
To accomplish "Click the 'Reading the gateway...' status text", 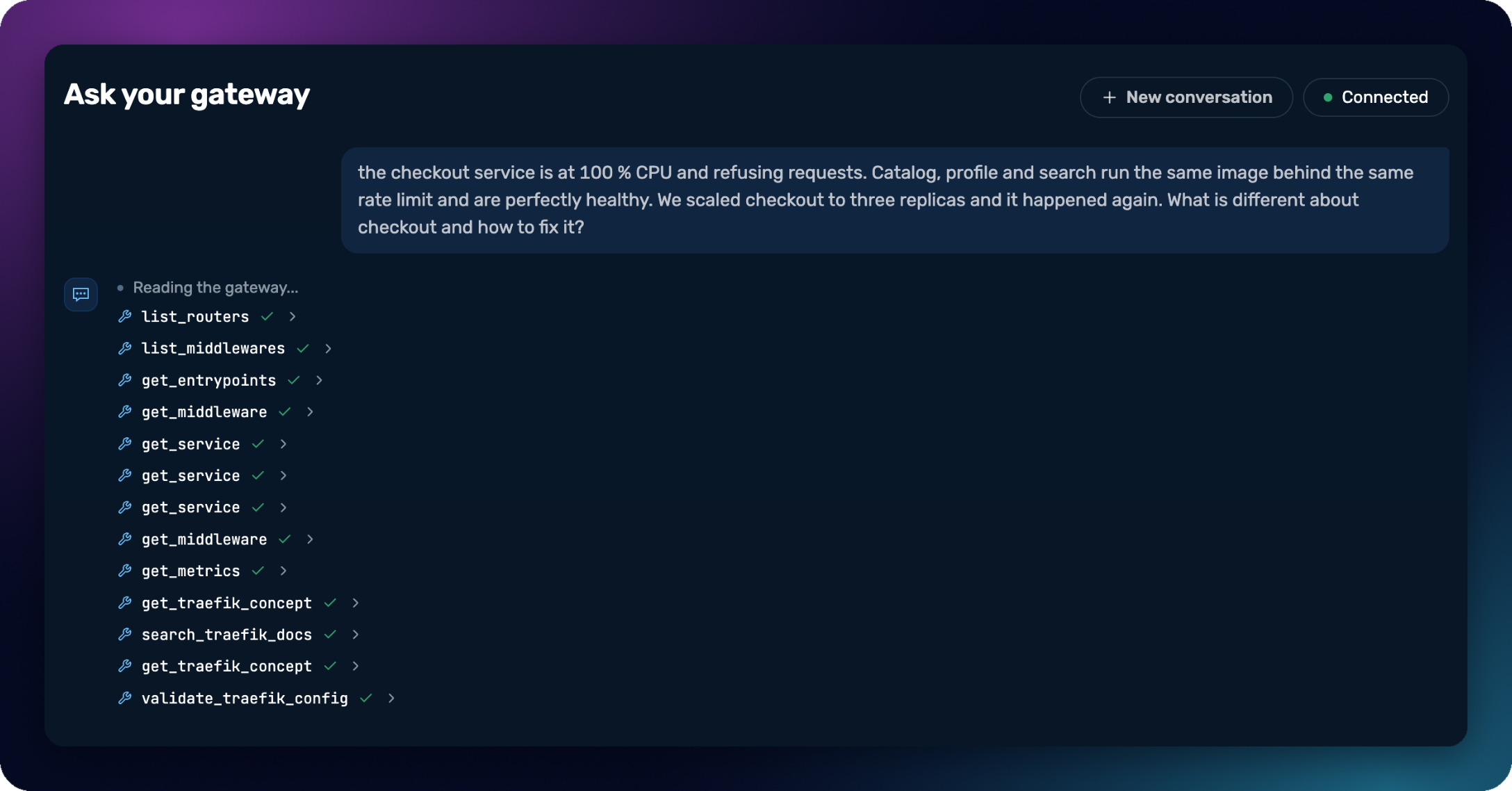I will point(215,287).
